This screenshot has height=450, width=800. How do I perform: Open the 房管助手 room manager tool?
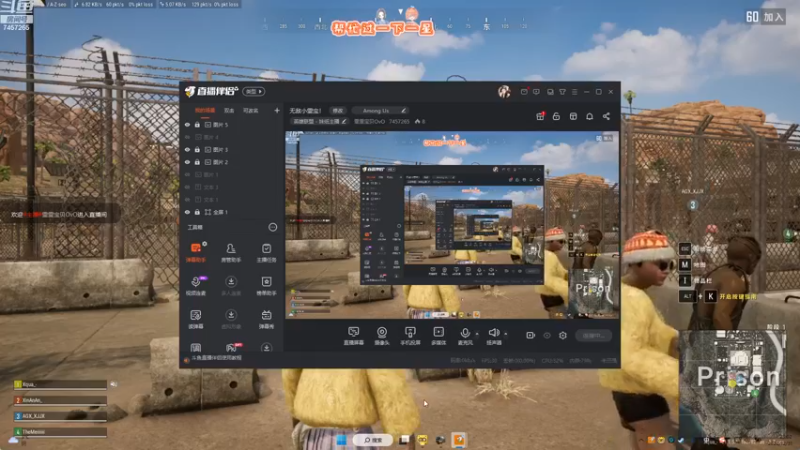click(231, 252)
